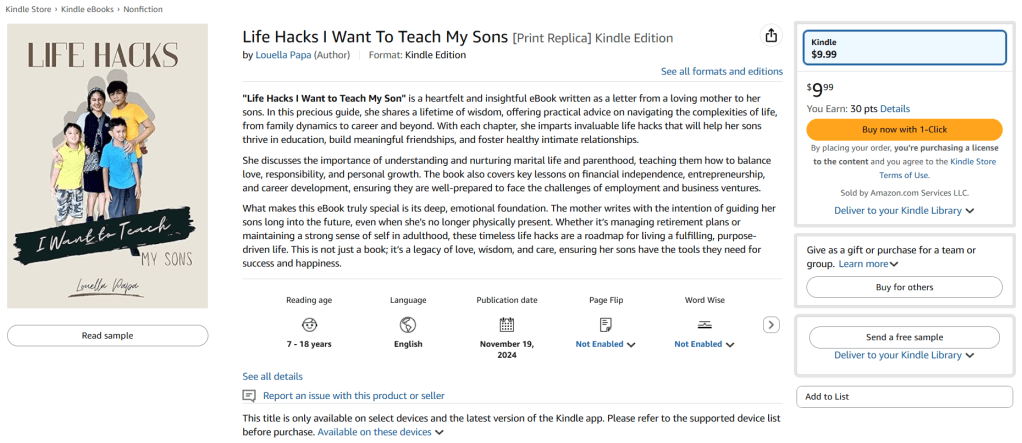The width and height of the screenshot is (1022, 443).
Task: Click the Word Wise icon
Action: (704, 324)
